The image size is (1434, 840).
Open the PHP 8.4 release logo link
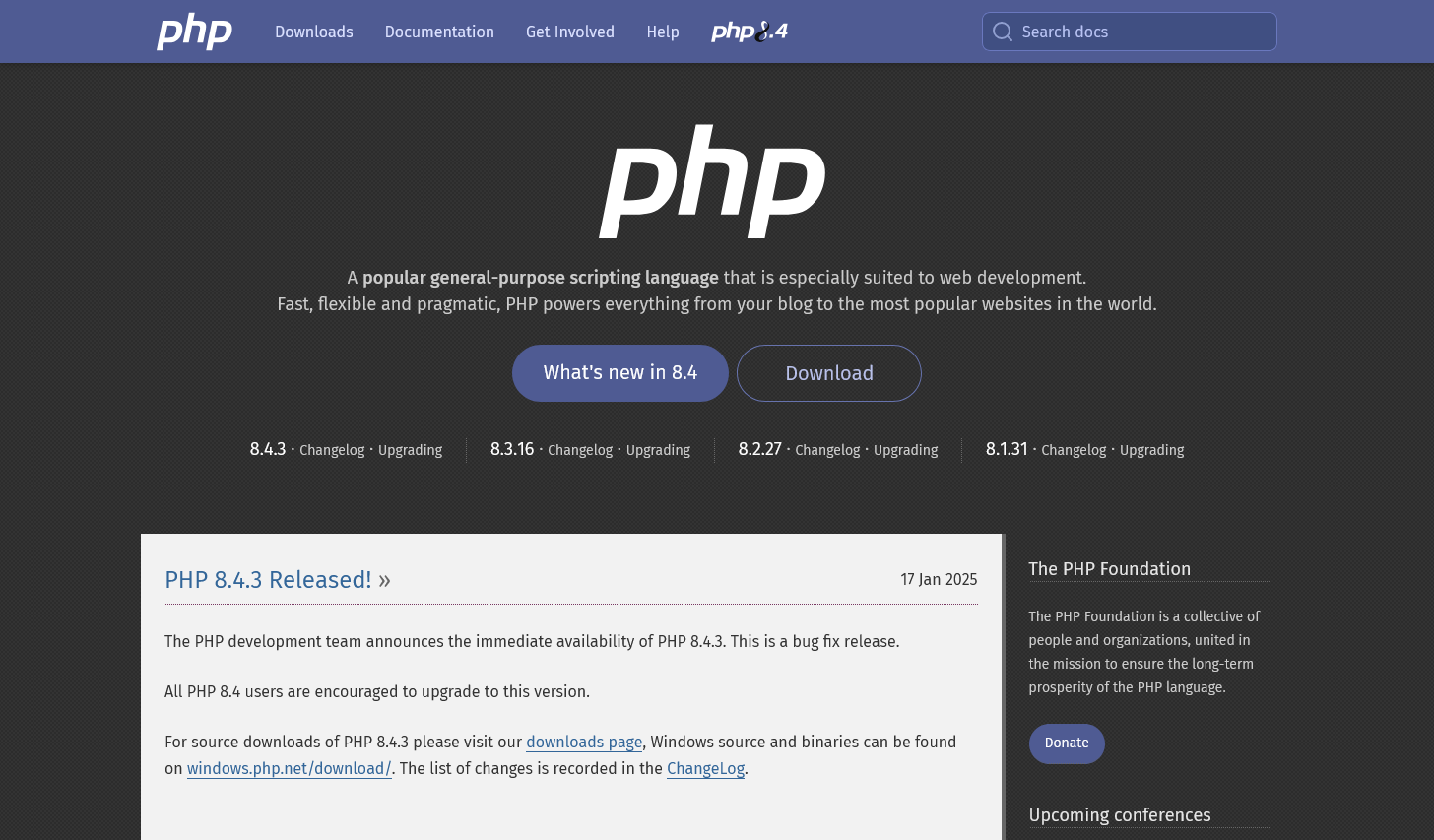point(750,32)
